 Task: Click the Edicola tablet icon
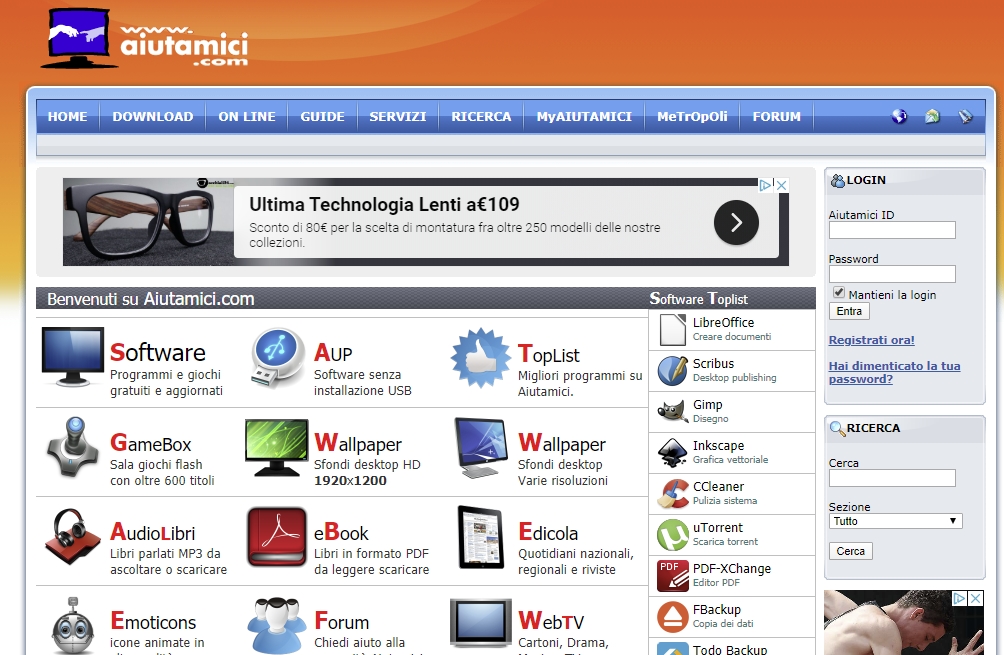(482, 537)
